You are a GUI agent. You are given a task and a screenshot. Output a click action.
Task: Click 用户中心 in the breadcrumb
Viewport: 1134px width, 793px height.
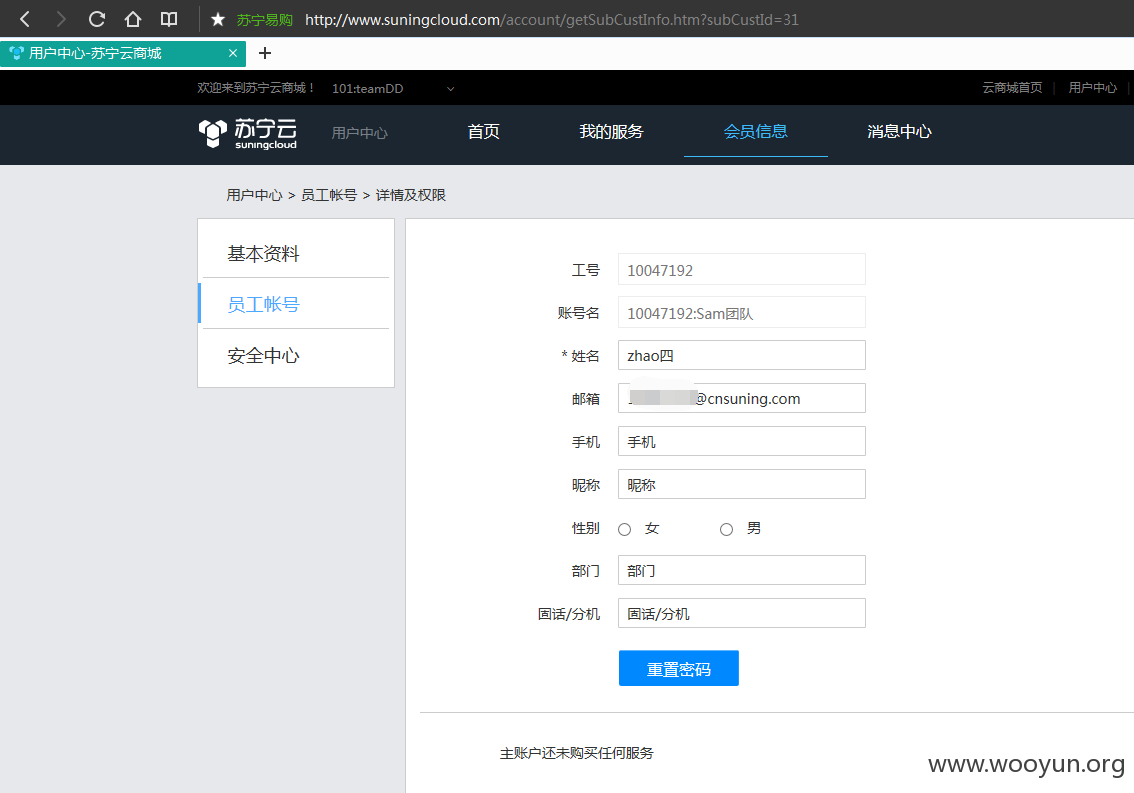(x=254, y=195)
